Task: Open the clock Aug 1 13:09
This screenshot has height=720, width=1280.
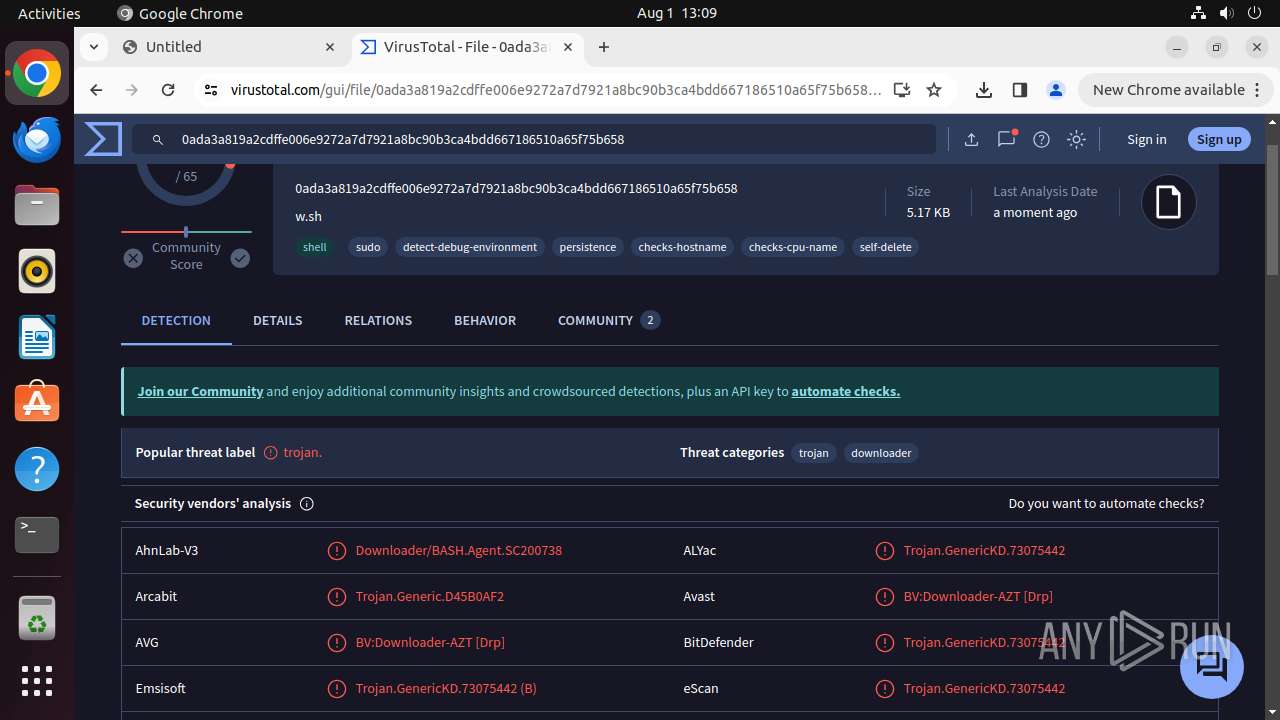Action: click(x=677, y=13)
